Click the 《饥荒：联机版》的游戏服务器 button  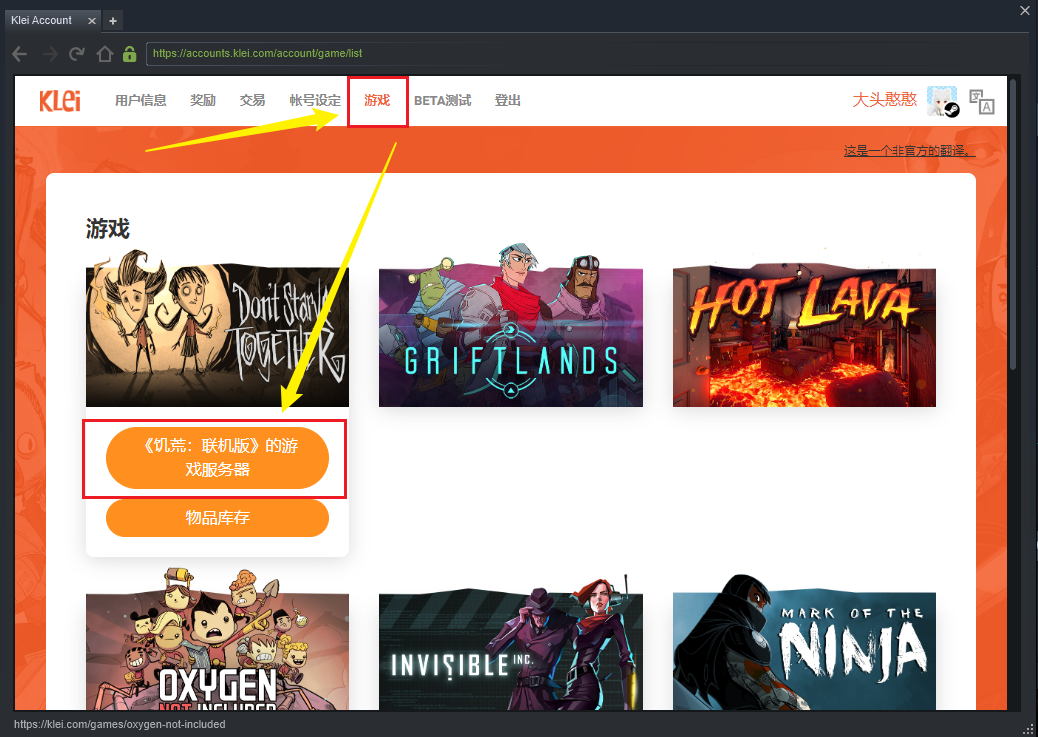point(217,458)
